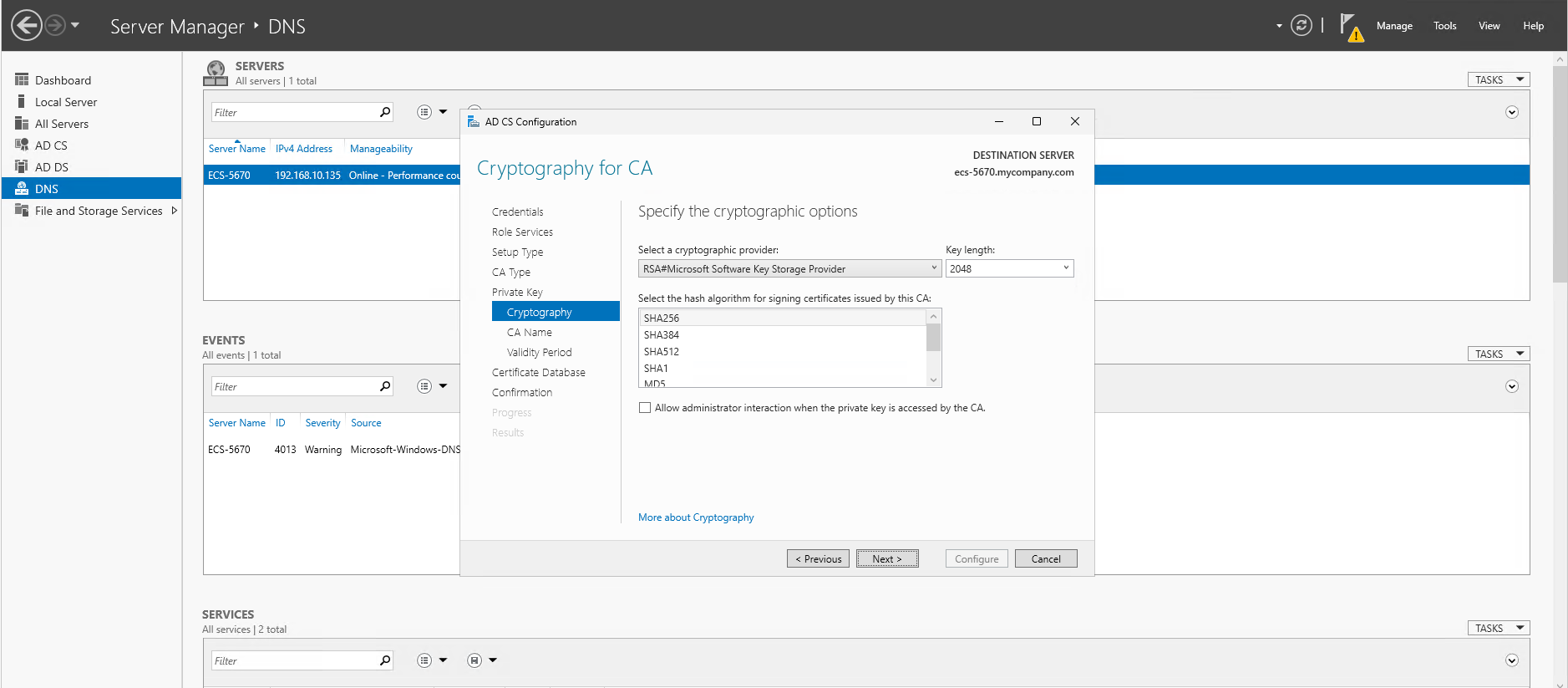Open the Tools menu
The height and width of the screenshot is (688, 1568).
pos(1444,26)
